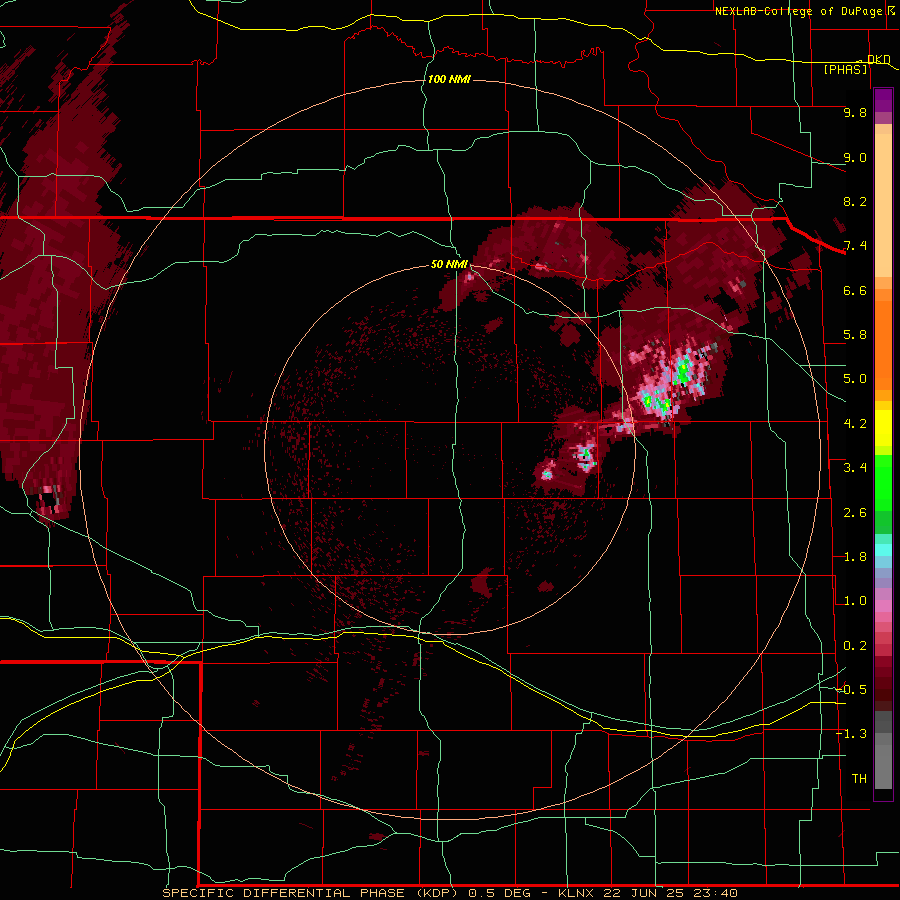Pick the gray segment at color bar bottom
The image size is (900, 900).
click(883, 767)
